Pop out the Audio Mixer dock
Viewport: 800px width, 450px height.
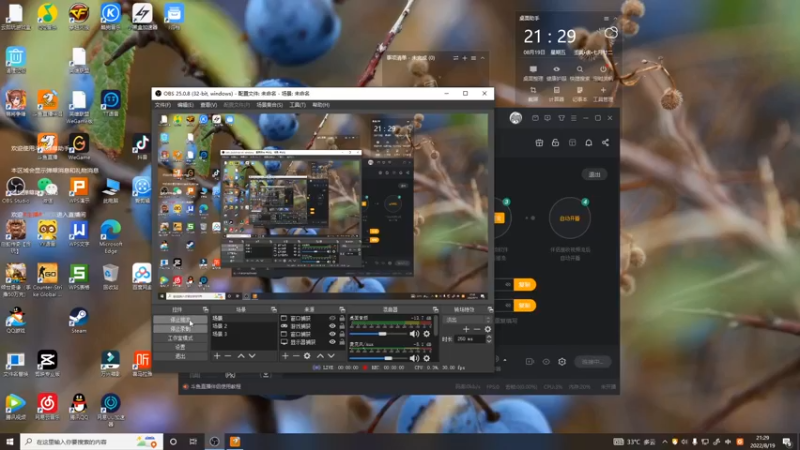pyautogui.click(x=435, y=309)
